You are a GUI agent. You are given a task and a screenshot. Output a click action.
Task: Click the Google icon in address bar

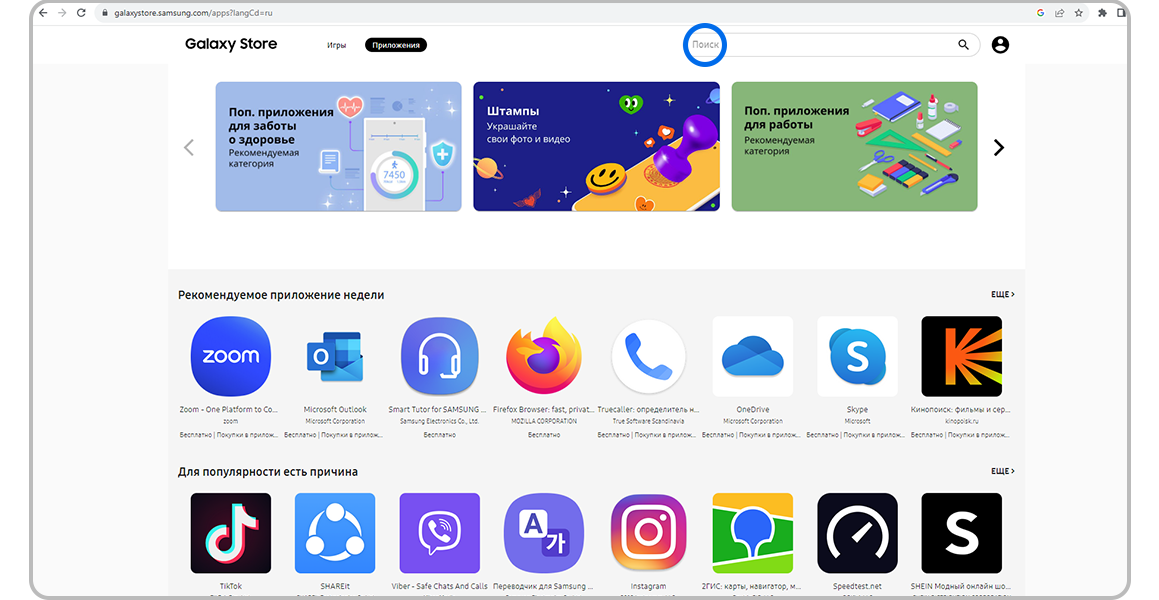[x=1041, y=13]
